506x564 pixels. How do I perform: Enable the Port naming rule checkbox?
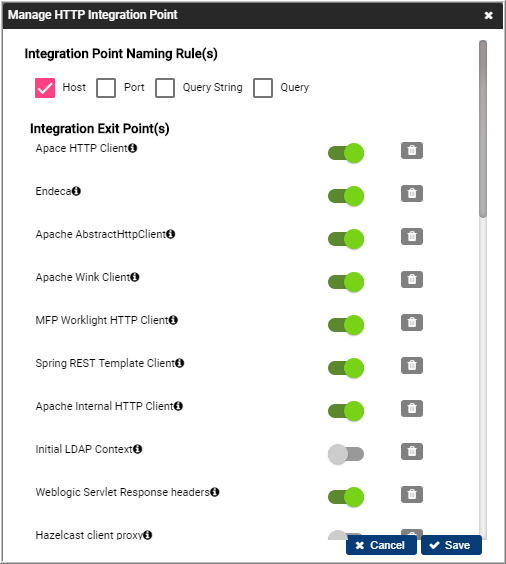coord(106,88)
